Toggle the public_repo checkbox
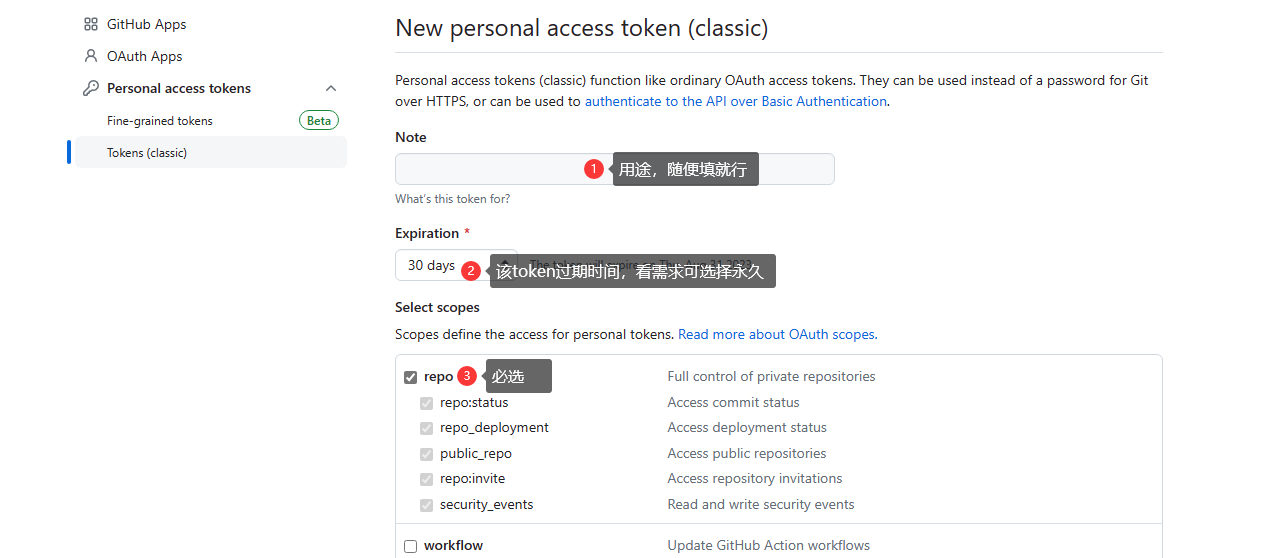 (427, 454)
